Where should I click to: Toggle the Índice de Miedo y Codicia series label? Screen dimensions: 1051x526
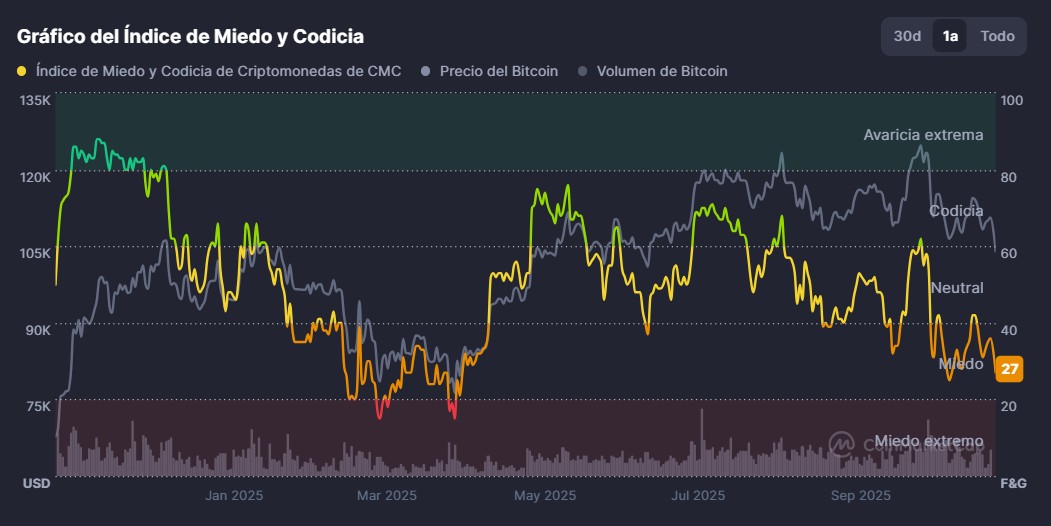218,71
